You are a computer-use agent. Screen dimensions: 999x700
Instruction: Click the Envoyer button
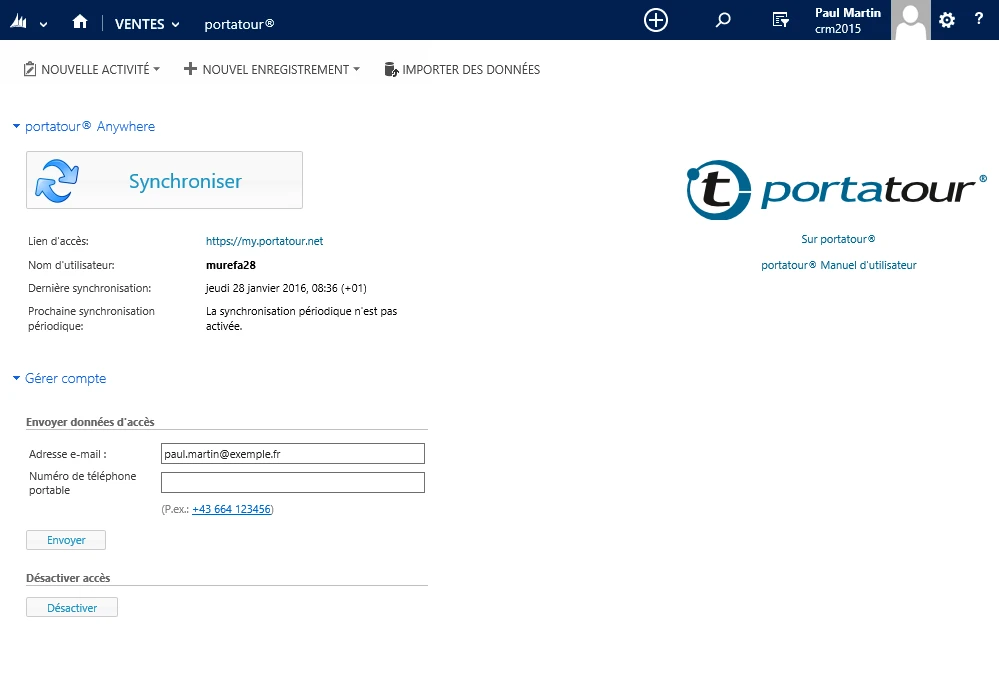click(x=66, y=540)
